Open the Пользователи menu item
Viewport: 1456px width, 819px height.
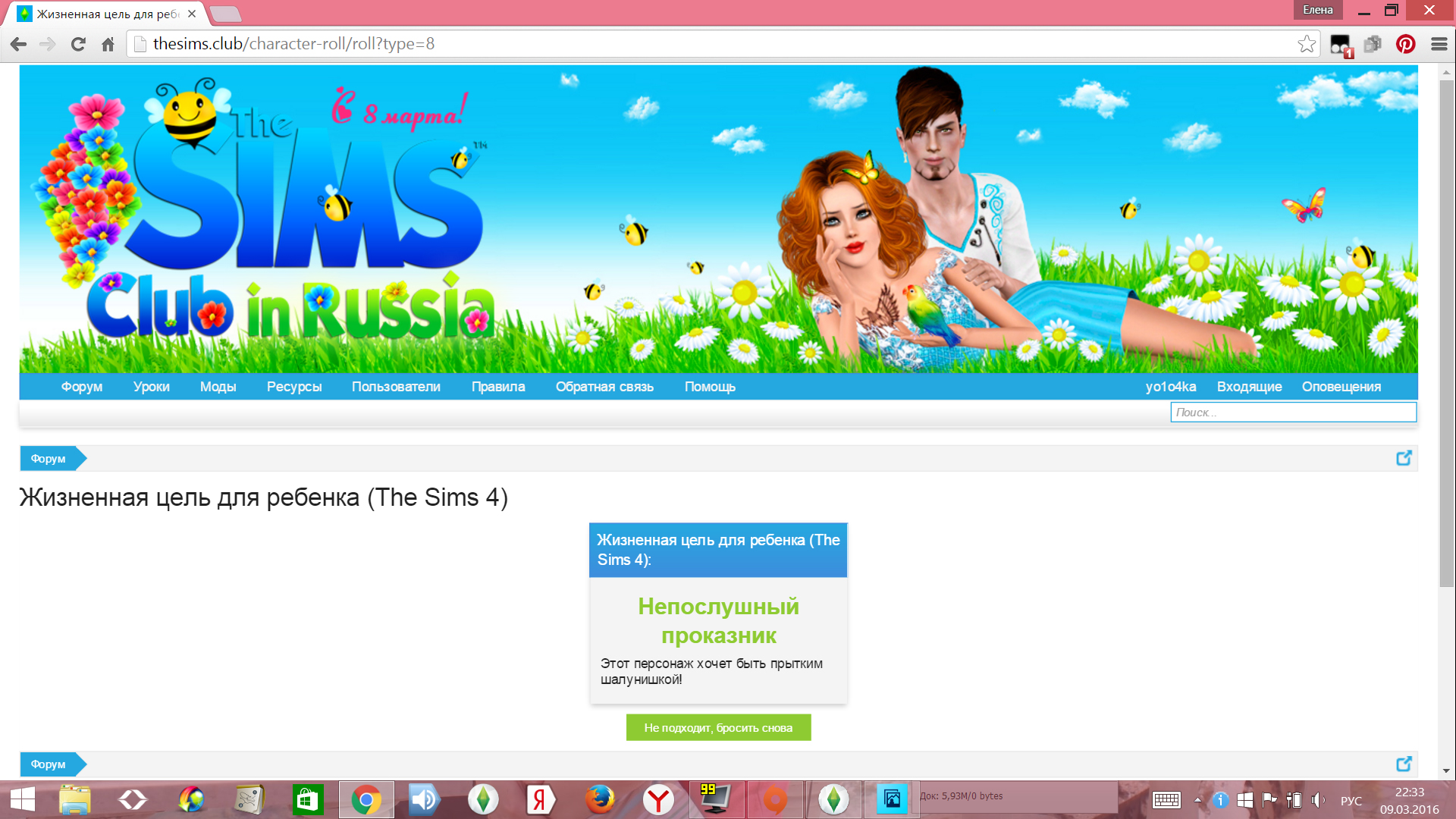click(x=396, y=387)
